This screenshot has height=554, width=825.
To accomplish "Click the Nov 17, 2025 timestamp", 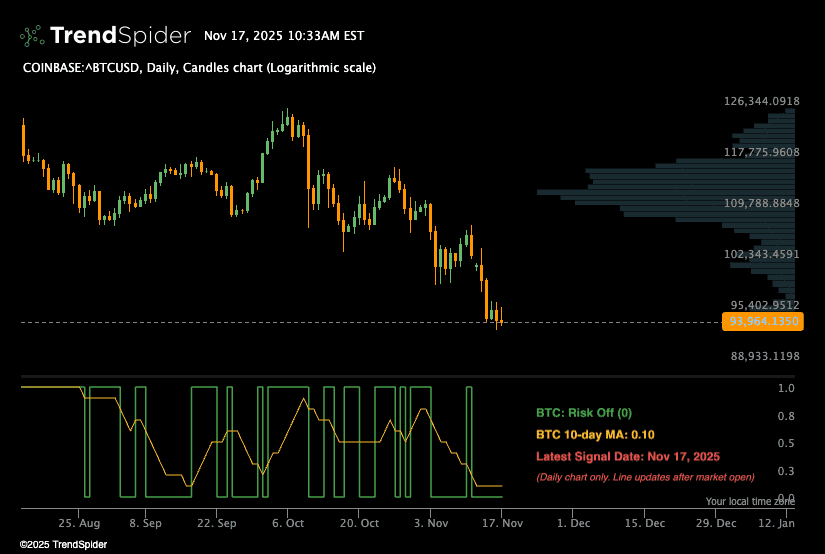I will click(283, 36).
